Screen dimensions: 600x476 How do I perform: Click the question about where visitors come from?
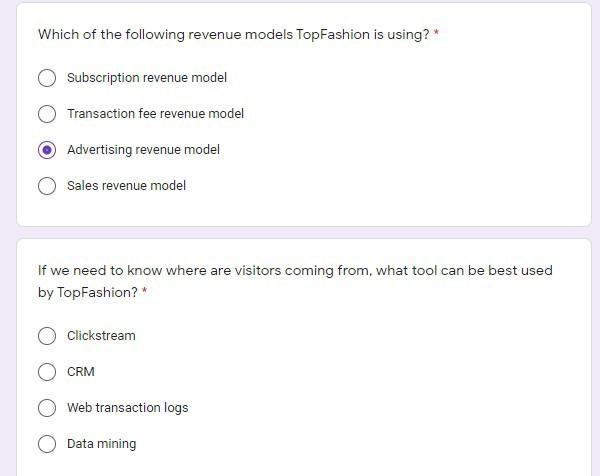(295, 281)
